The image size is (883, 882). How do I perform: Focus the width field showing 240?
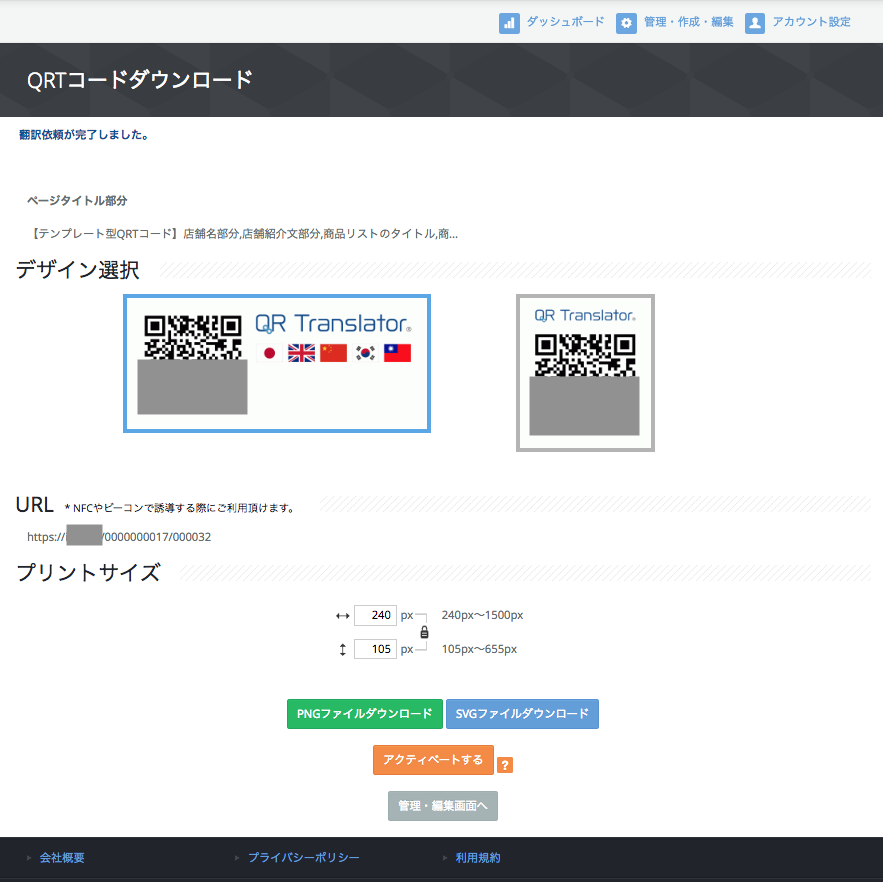click(375, 615)
